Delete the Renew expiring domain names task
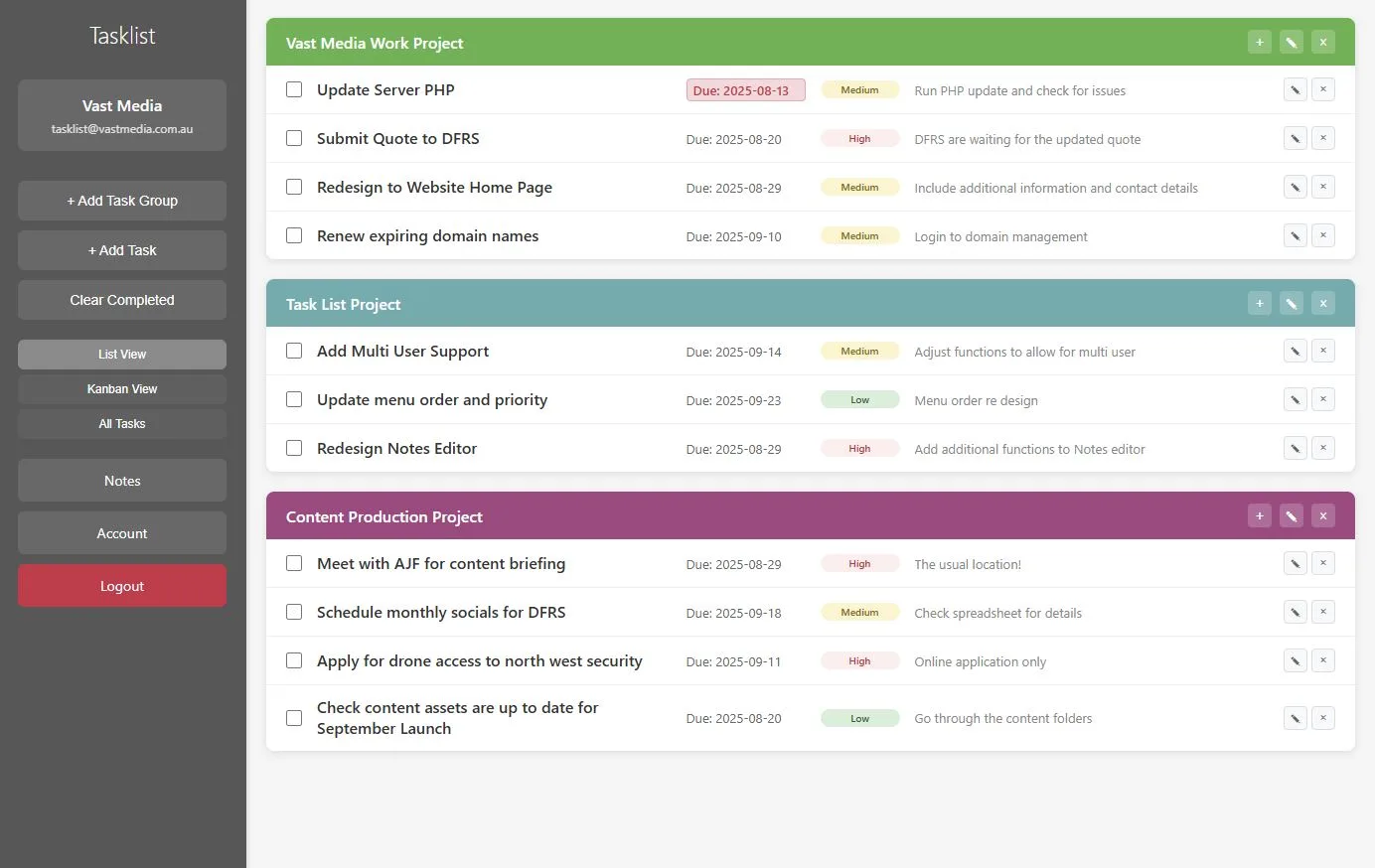Image resolution: width=1375 pixels, height=868 pixels. point(1322,235)
